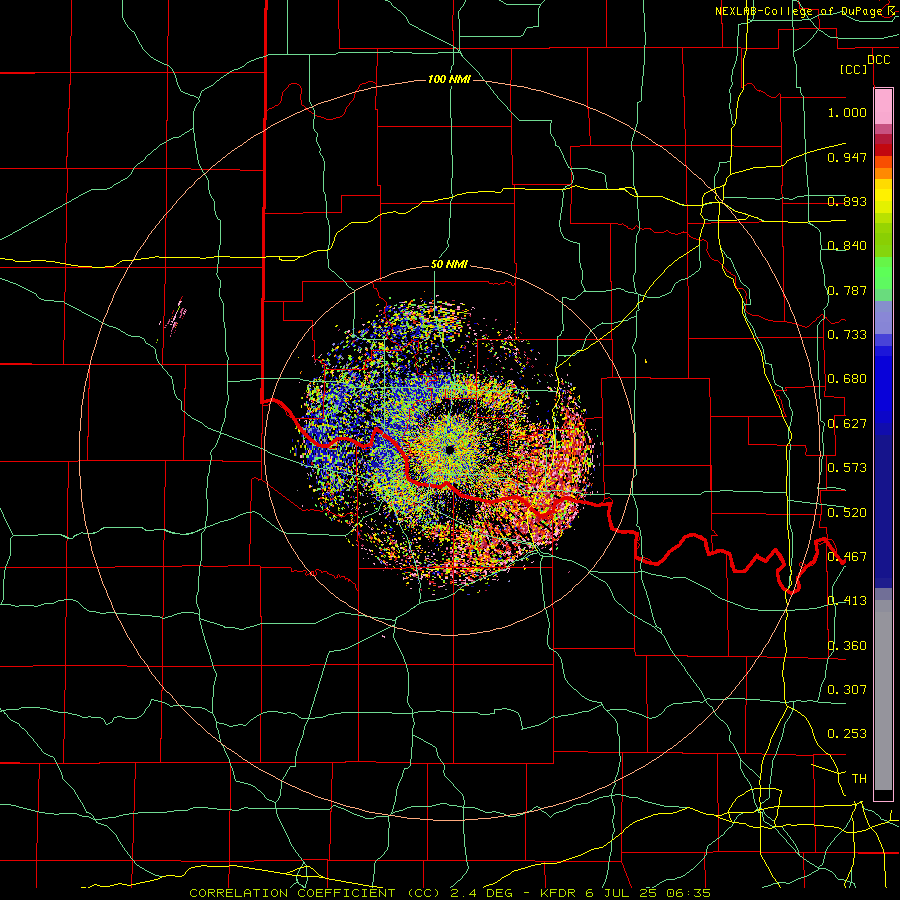Click the [CC] units label
Image resolution: width=900 pixels, height=900 pixels.
coord(854,69)
